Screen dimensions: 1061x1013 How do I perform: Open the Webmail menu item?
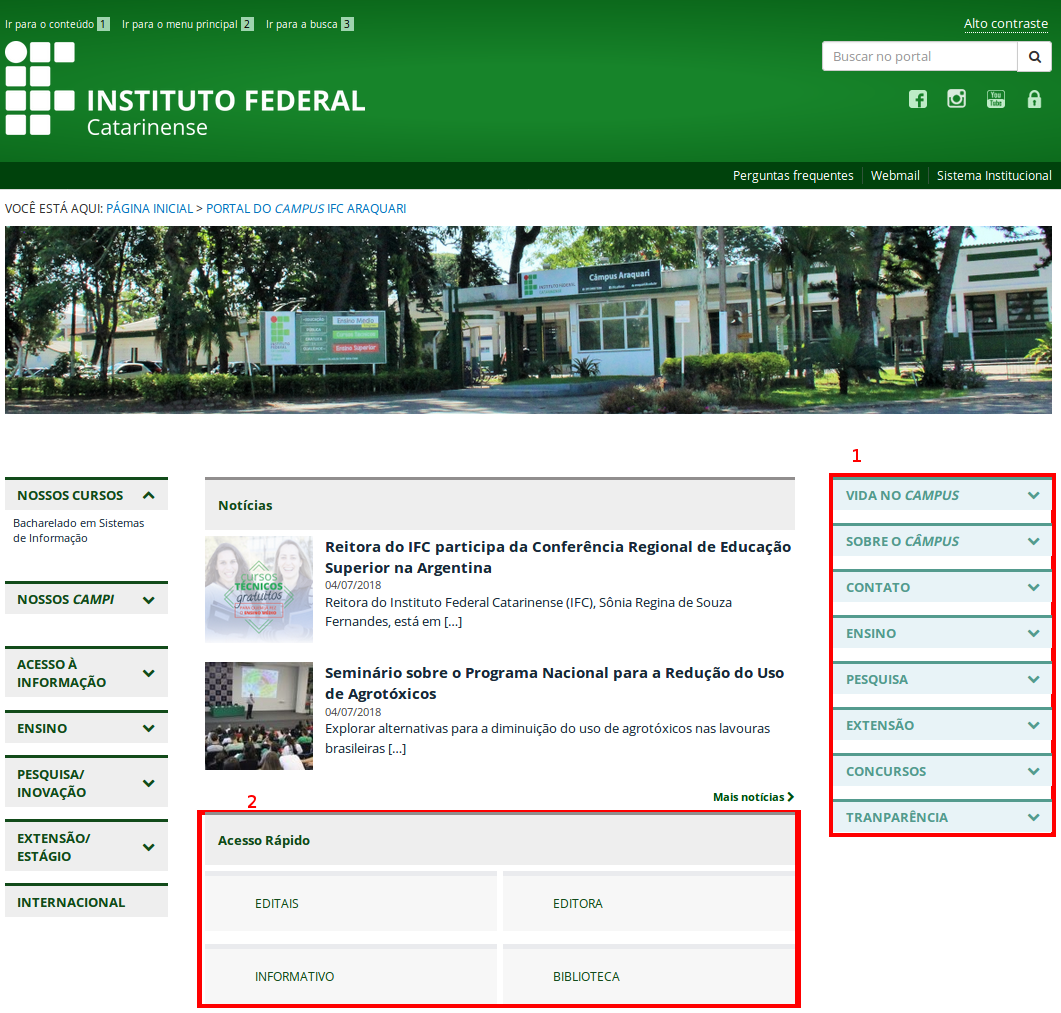(894, 176)
